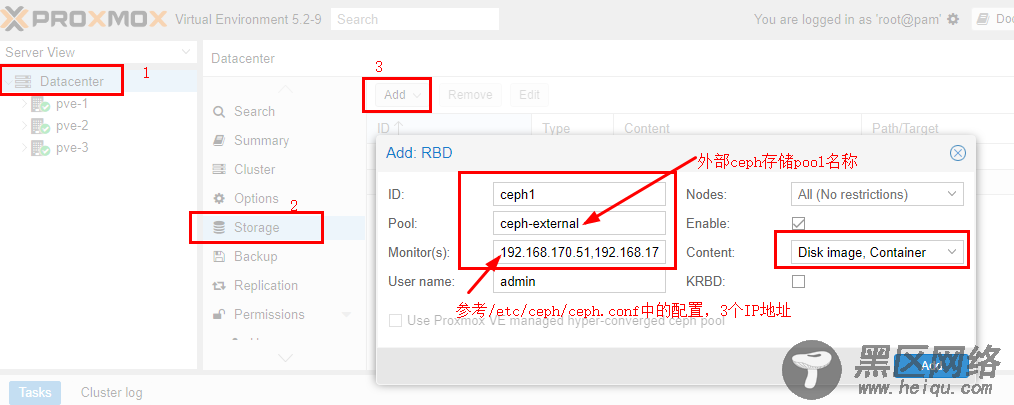Toggle Use Proxmox VE managed pool checkbox

coord(395,321)
